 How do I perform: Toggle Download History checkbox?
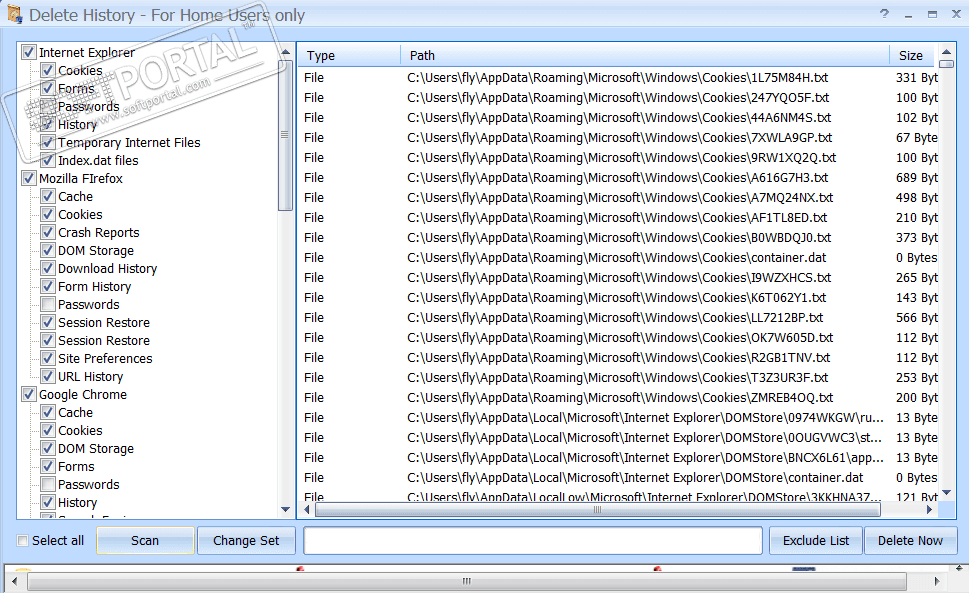(48, 268)
